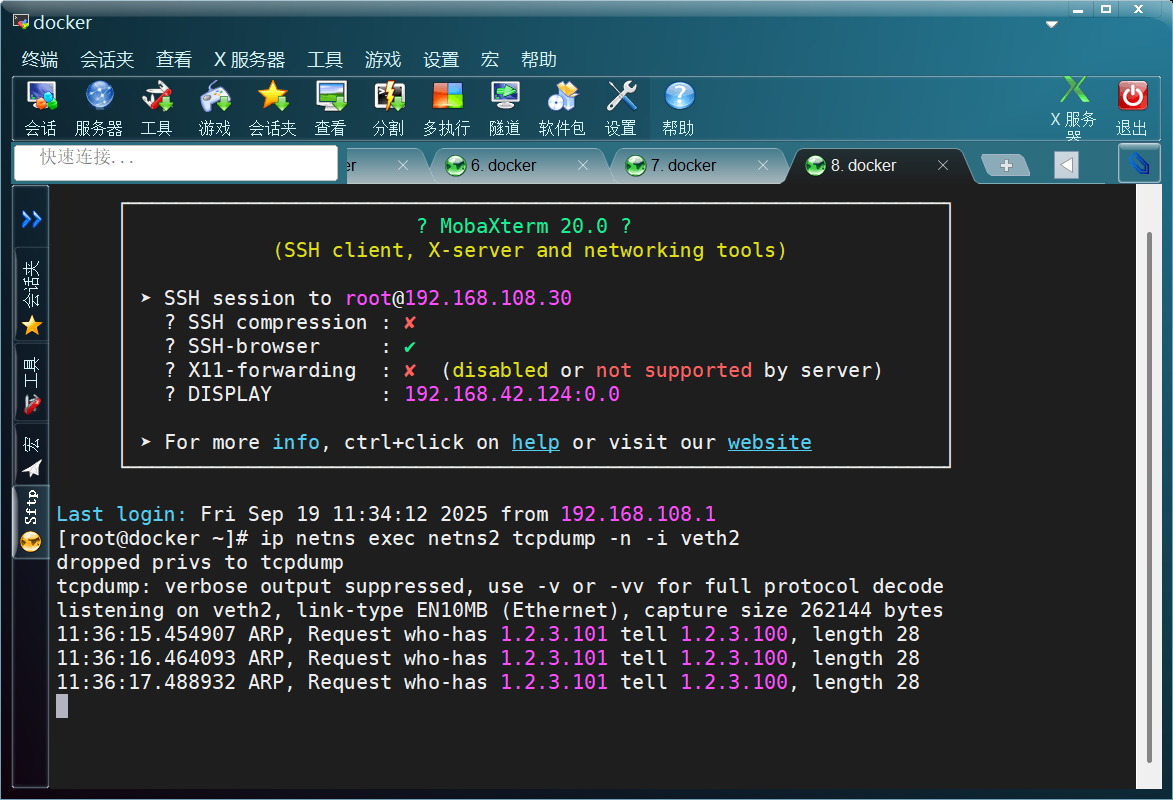The image size is (1173, 800).
Task: Click the red 退出 (Exit) power icon
Action: (1132, 109)
